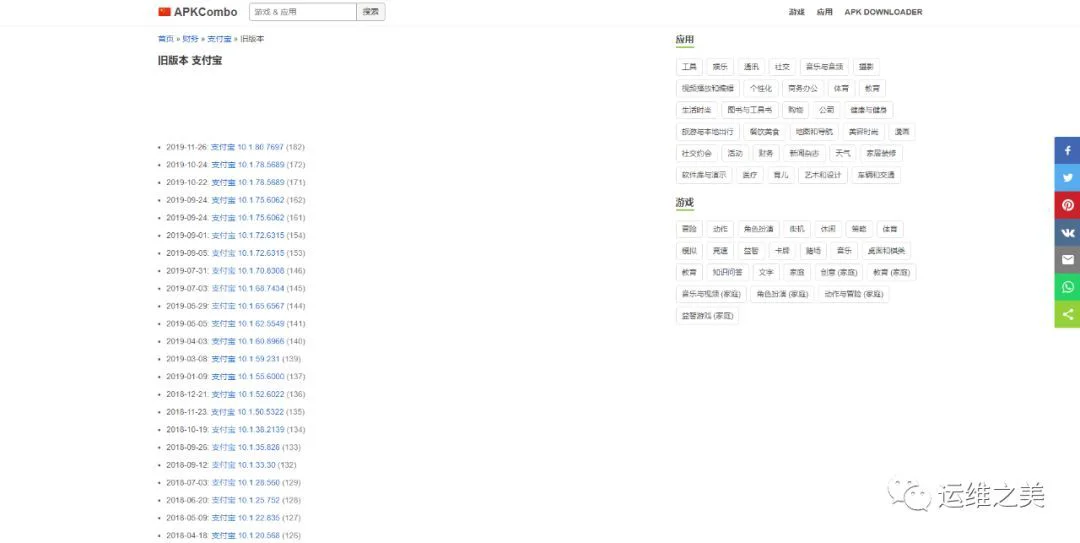
Task: Send the page via email icon
Action: tap(1067, 260)
